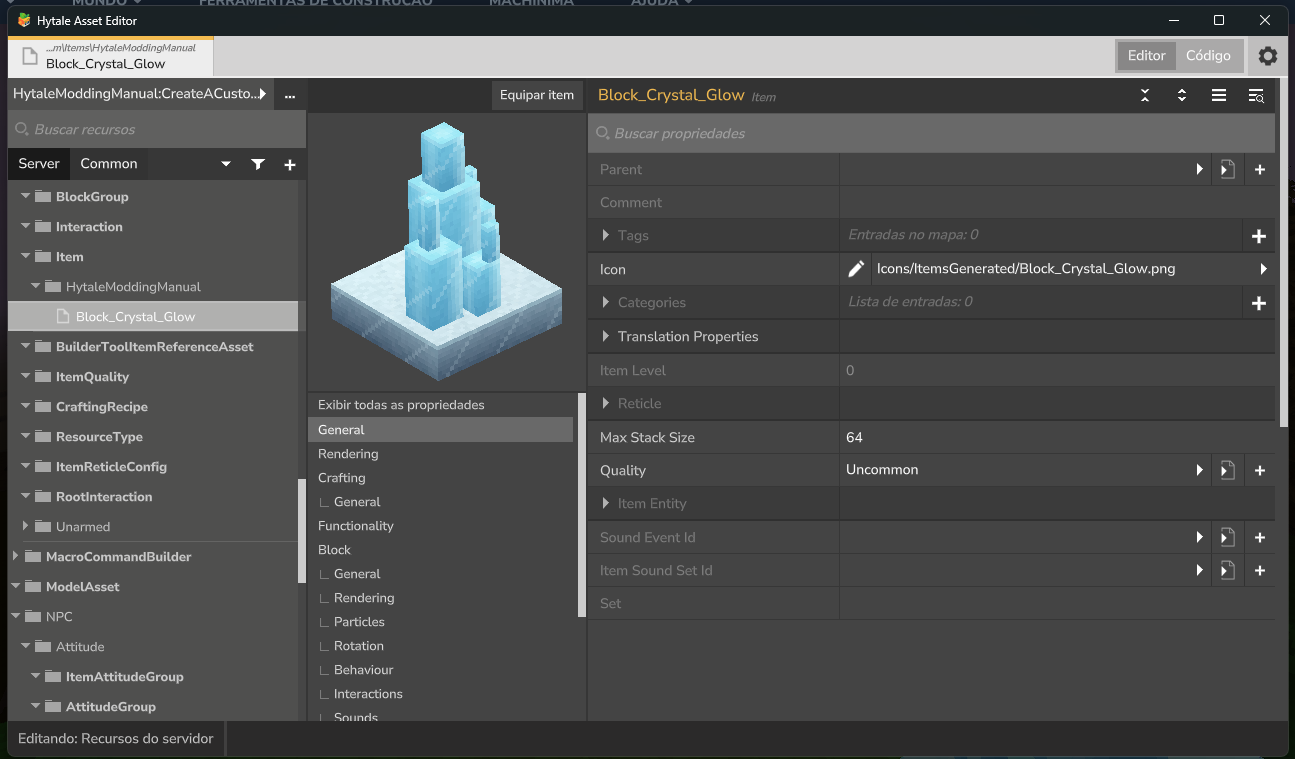Click the document icon on the Sound Event Id row
The height and width of the screenshot is (759, 1295).
1227,537
